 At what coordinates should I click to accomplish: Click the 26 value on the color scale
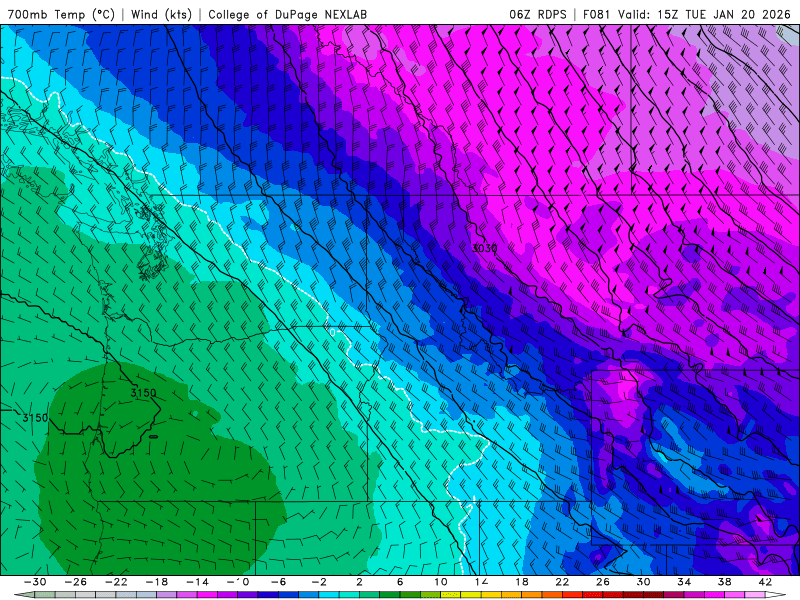click(x=603, y=582)
